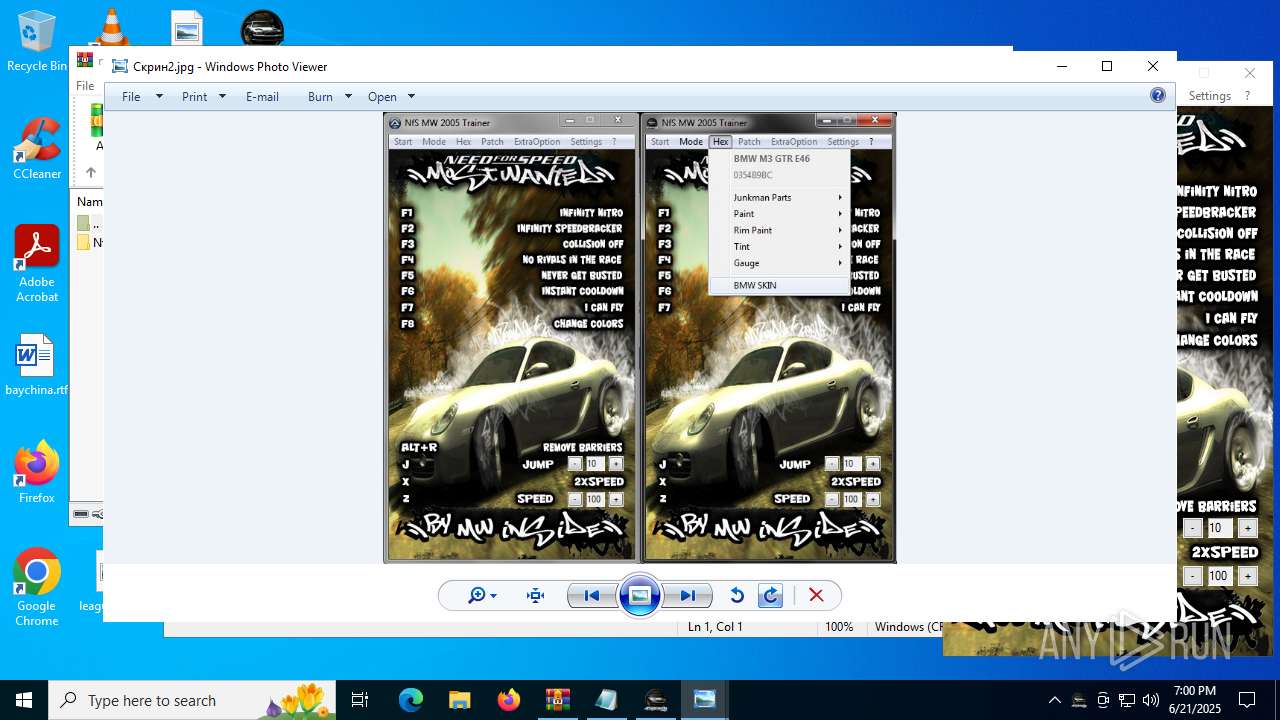Open the Recycle Bin desktop icon

37,42
